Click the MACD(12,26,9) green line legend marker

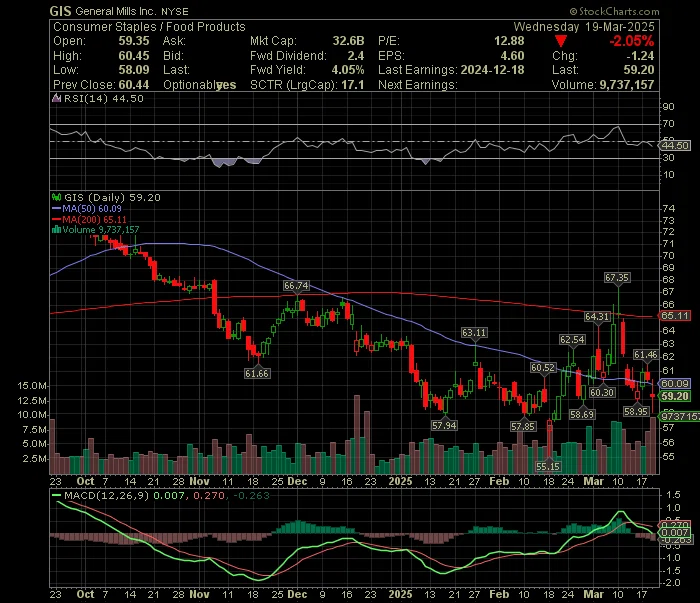[x=56, y=495]
